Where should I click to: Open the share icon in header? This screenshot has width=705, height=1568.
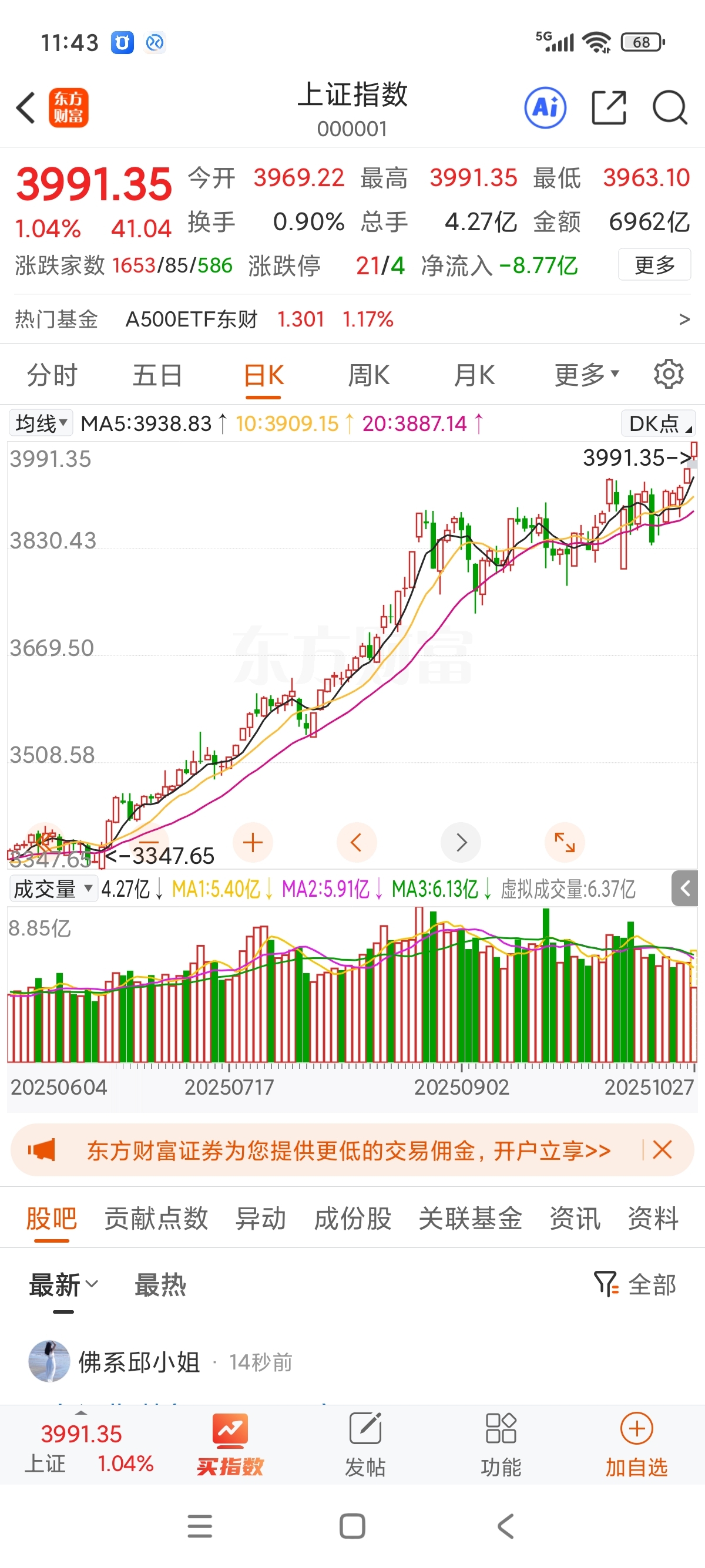click(x=608, y=107)
